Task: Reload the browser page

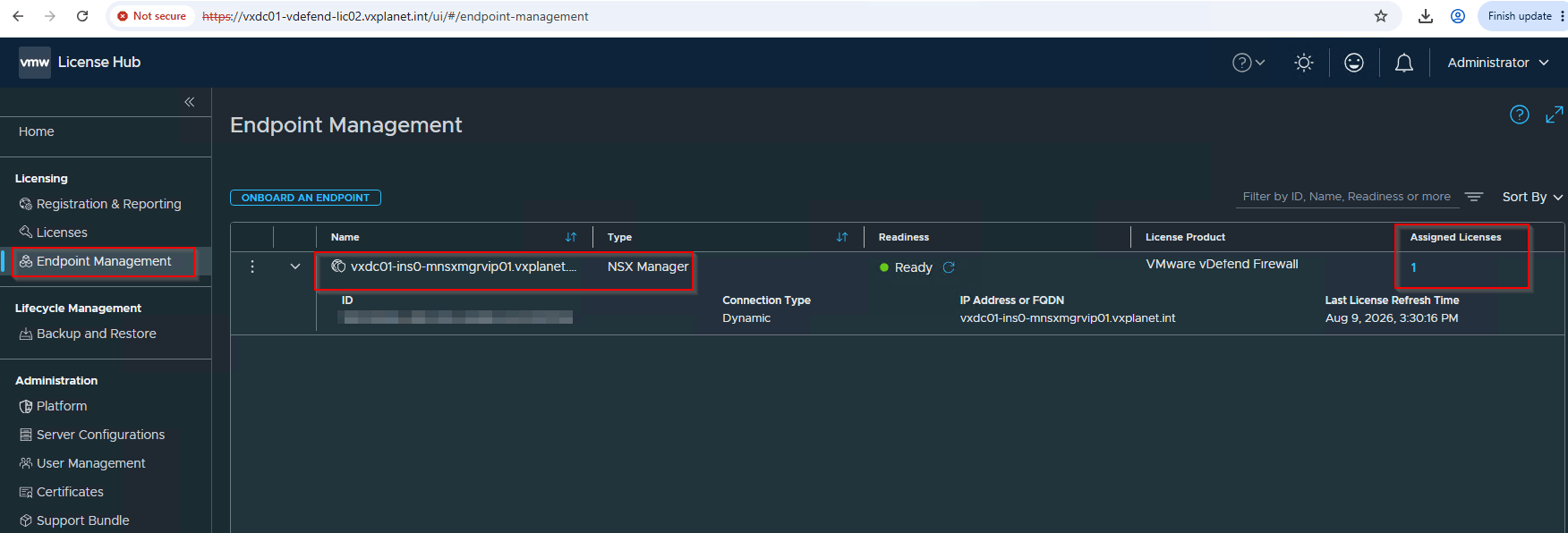Action: pyautogui.click(x=82, y=16)
